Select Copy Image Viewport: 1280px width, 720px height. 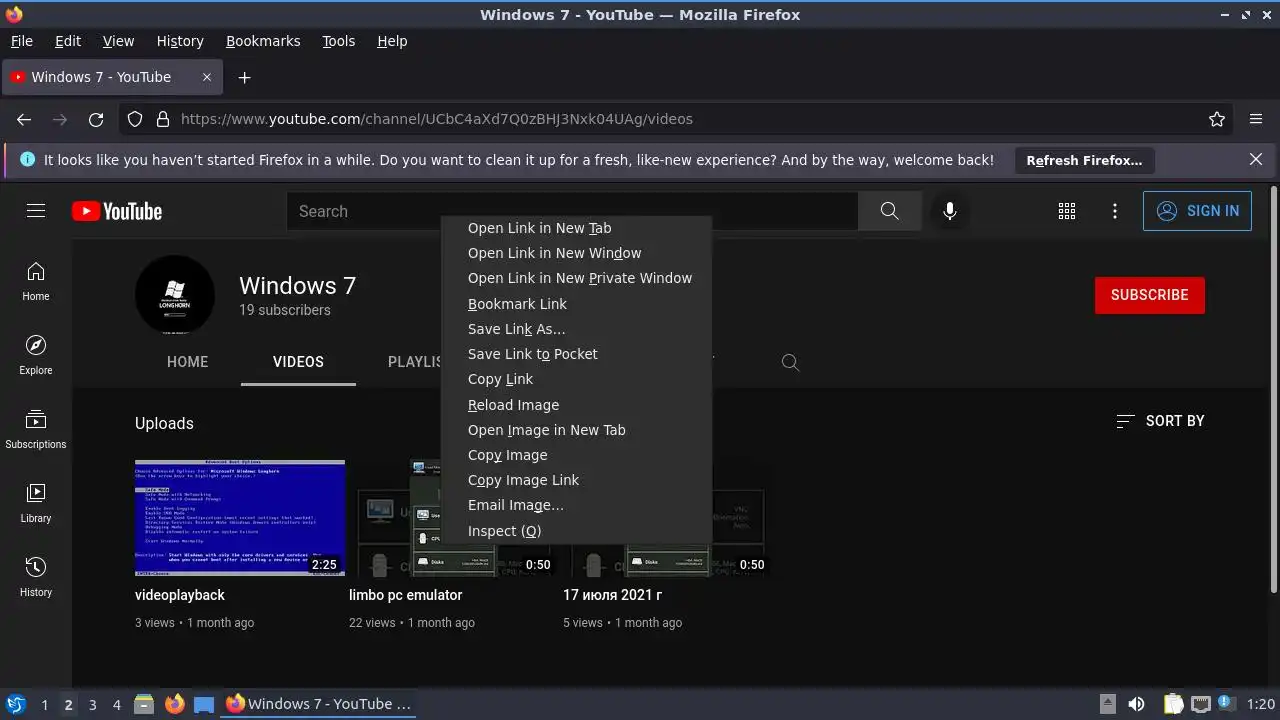[576, 455]
